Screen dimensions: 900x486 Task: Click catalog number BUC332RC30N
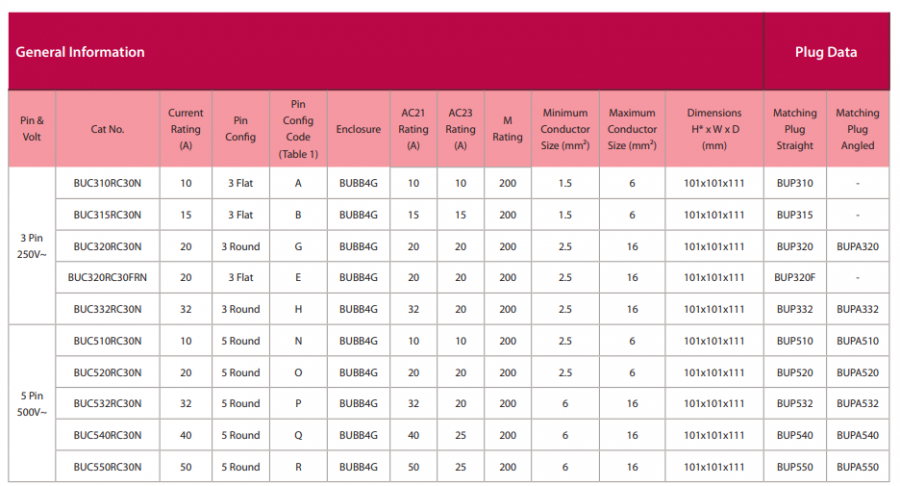(x=108, y=310)
